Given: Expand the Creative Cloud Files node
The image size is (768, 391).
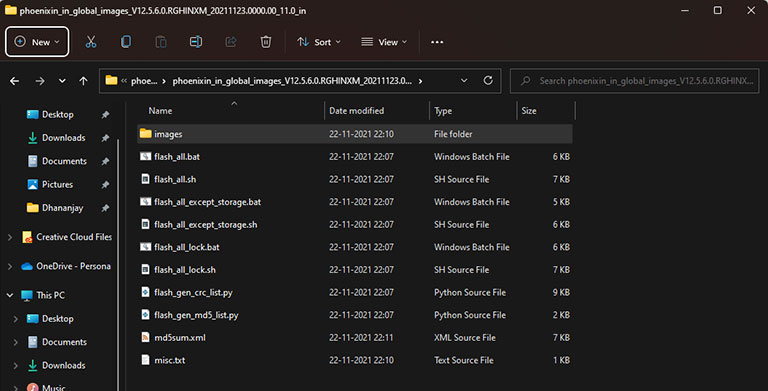Looking at the screenshot, I should 10,237.
